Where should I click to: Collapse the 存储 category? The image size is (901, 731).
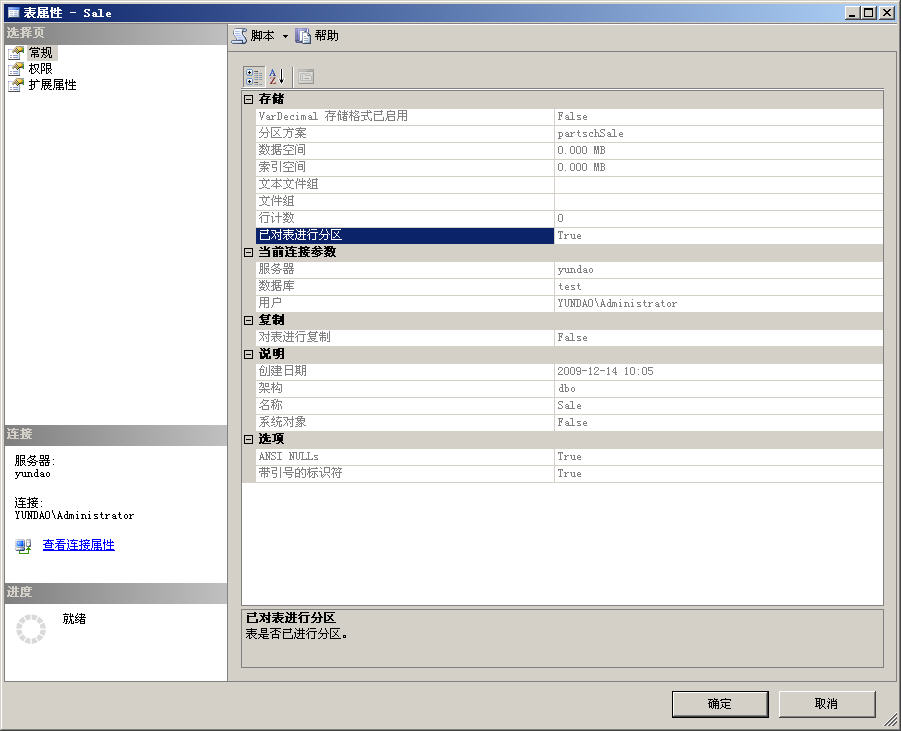(249, 99)
